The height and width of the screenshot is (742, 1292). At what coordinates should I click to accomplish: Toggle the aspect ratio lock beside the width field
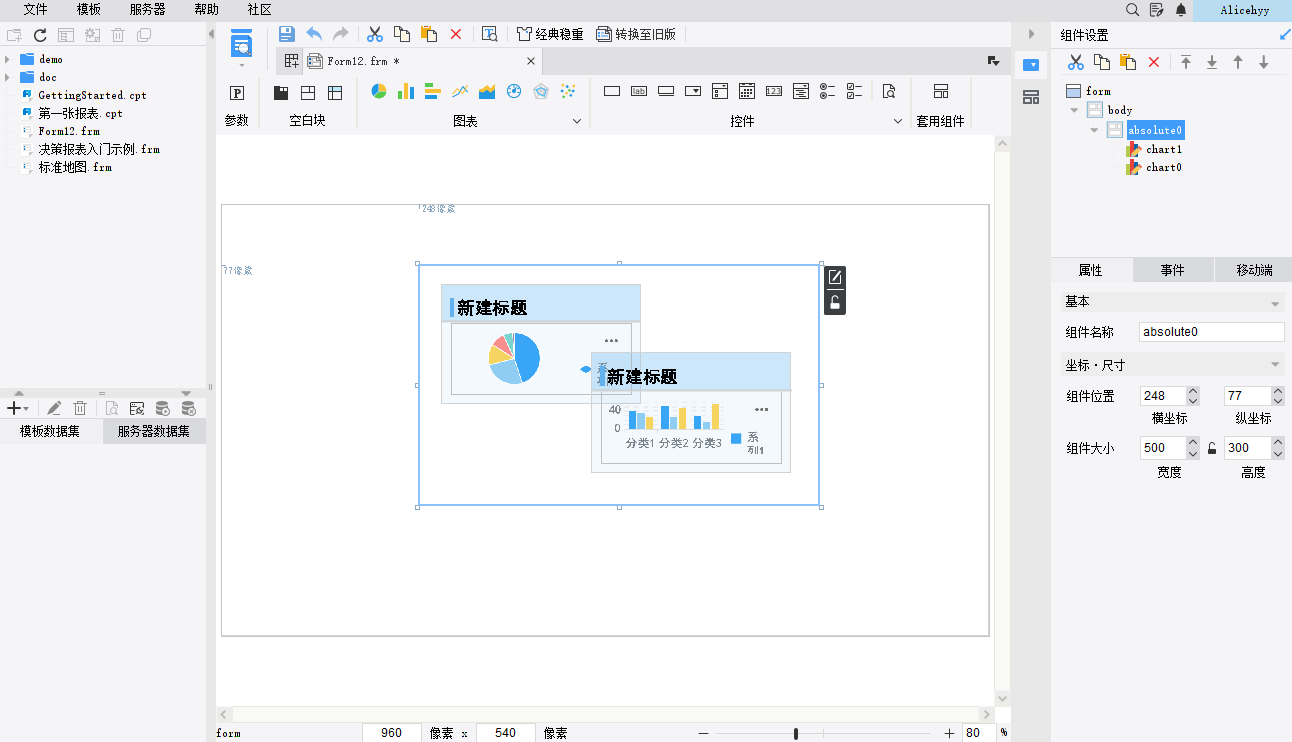1212,448
